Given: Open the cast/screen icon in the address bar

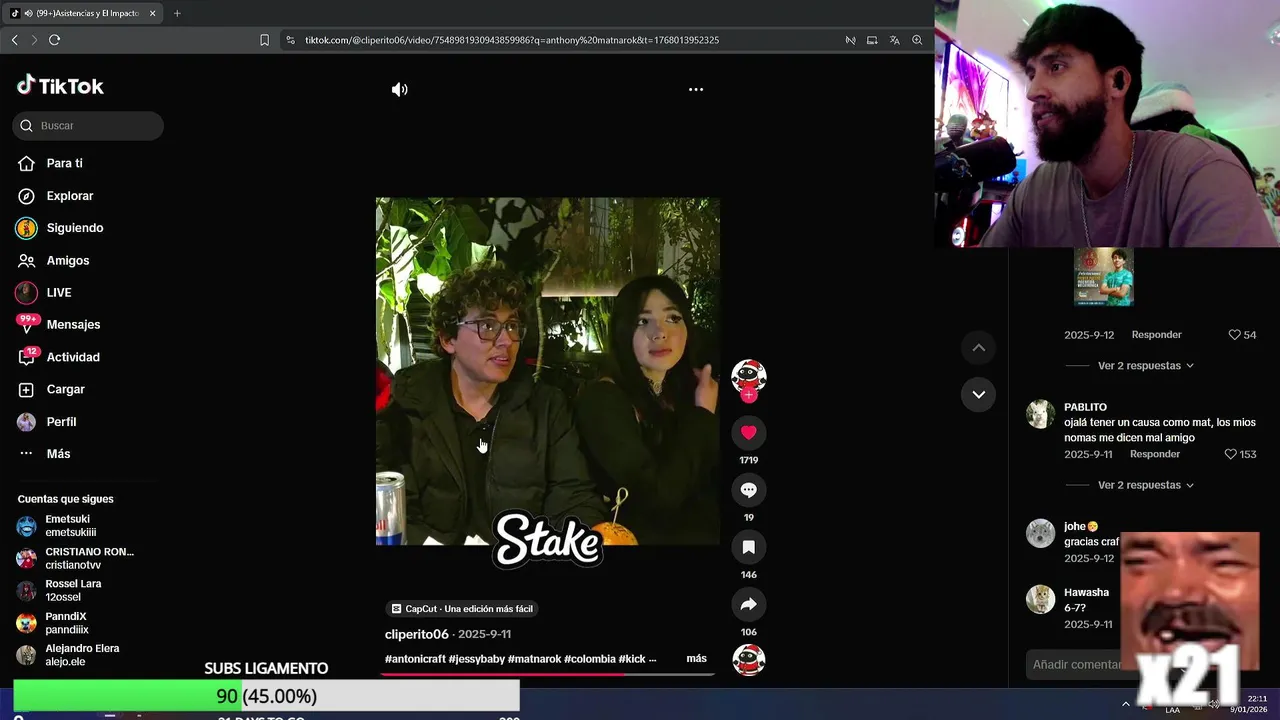Looking at the screenshot, I should tap(872, 40).
